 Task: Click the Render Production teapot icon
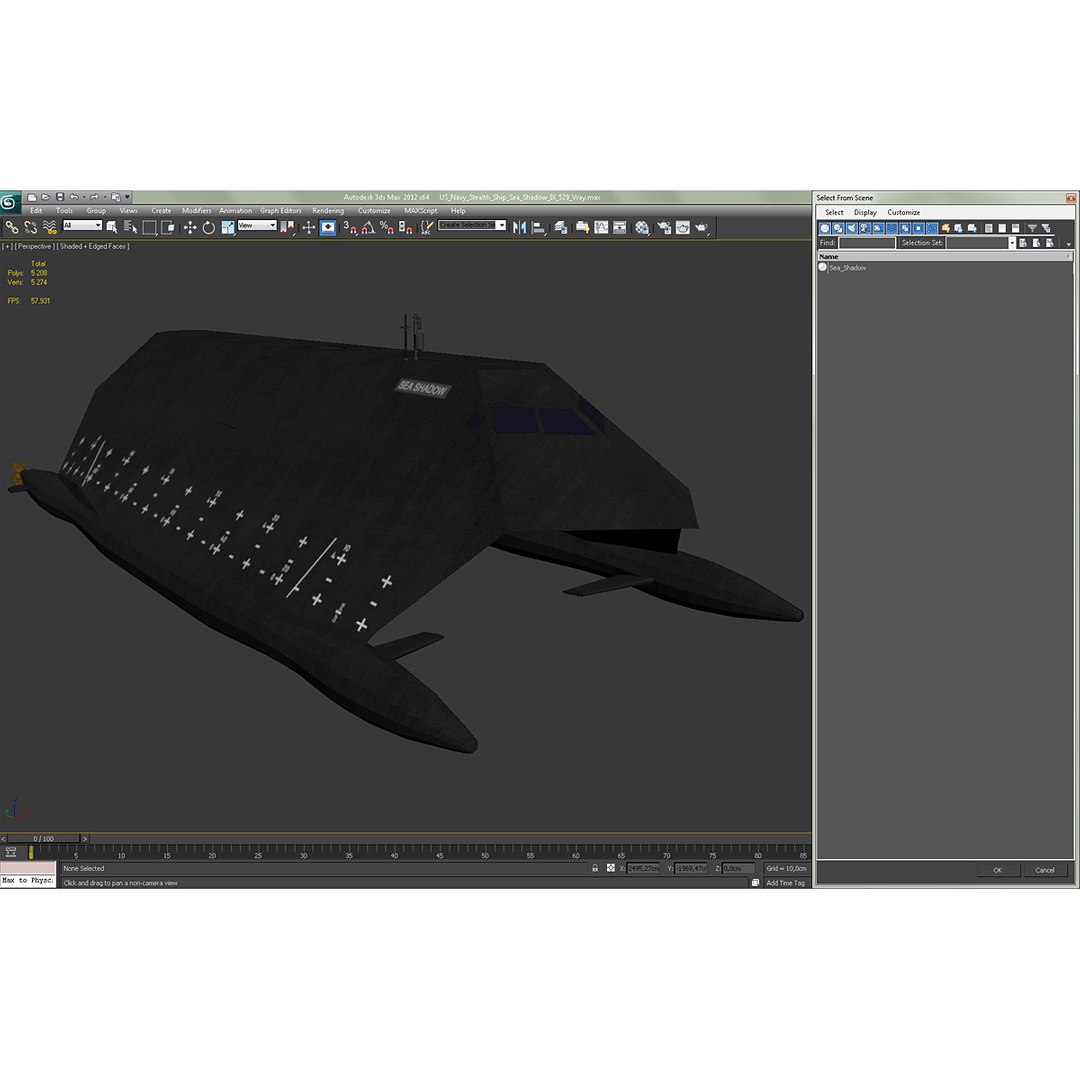(x=701, y=227)
